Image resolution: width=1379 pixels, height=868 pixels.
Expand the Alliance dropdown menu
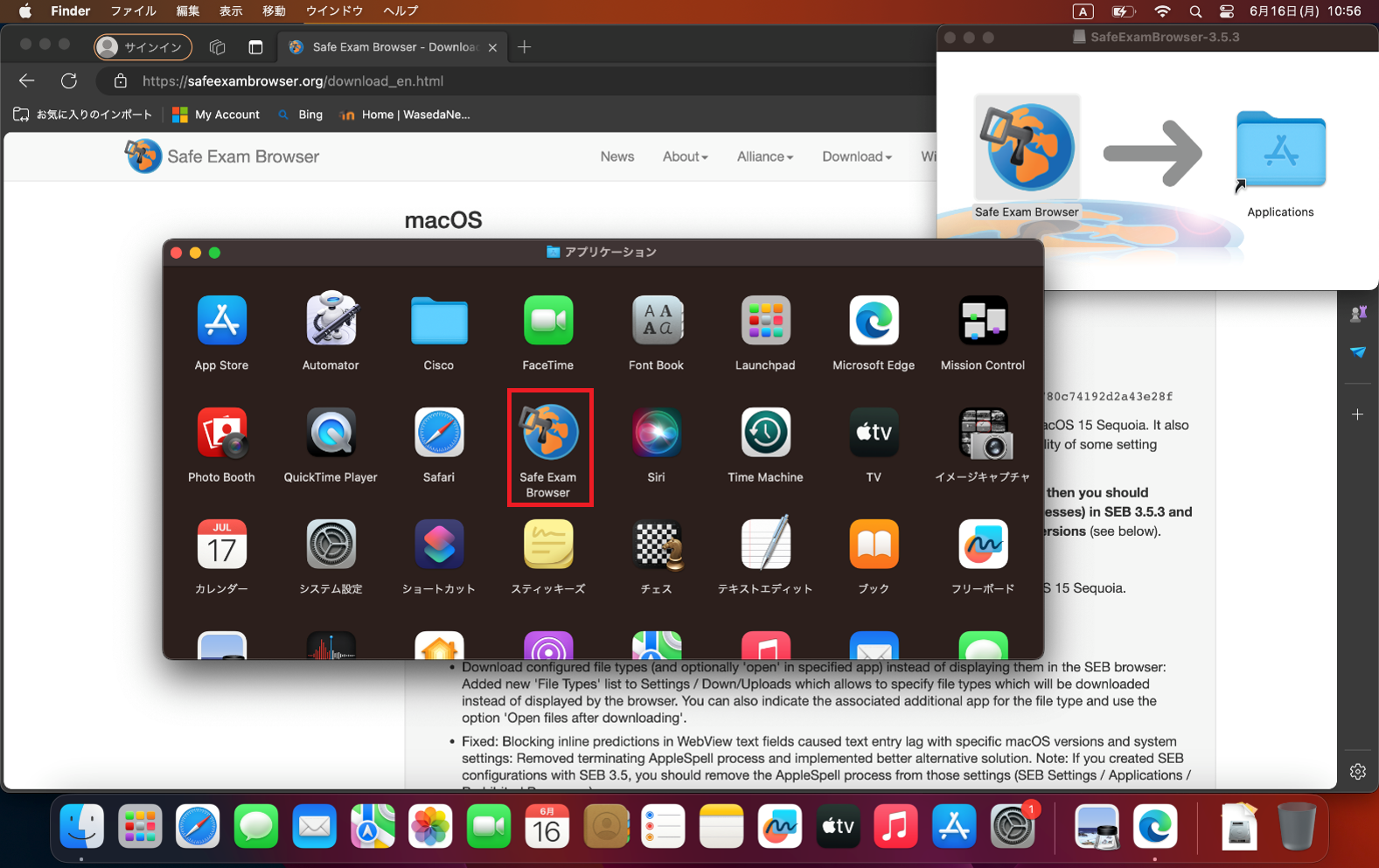pyautogui.click(x=765, y=156)
